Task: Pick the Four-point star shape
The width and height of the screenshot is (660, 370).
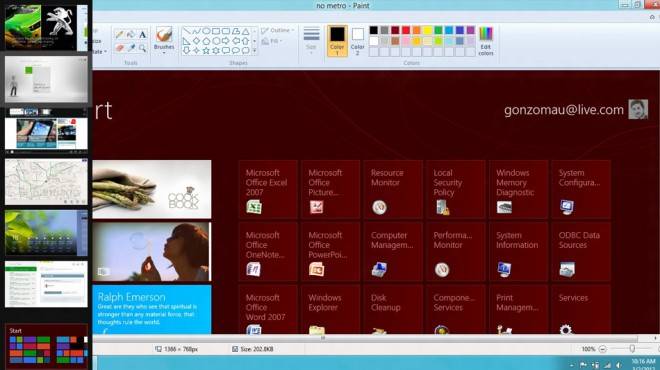Action: (196, 51)
